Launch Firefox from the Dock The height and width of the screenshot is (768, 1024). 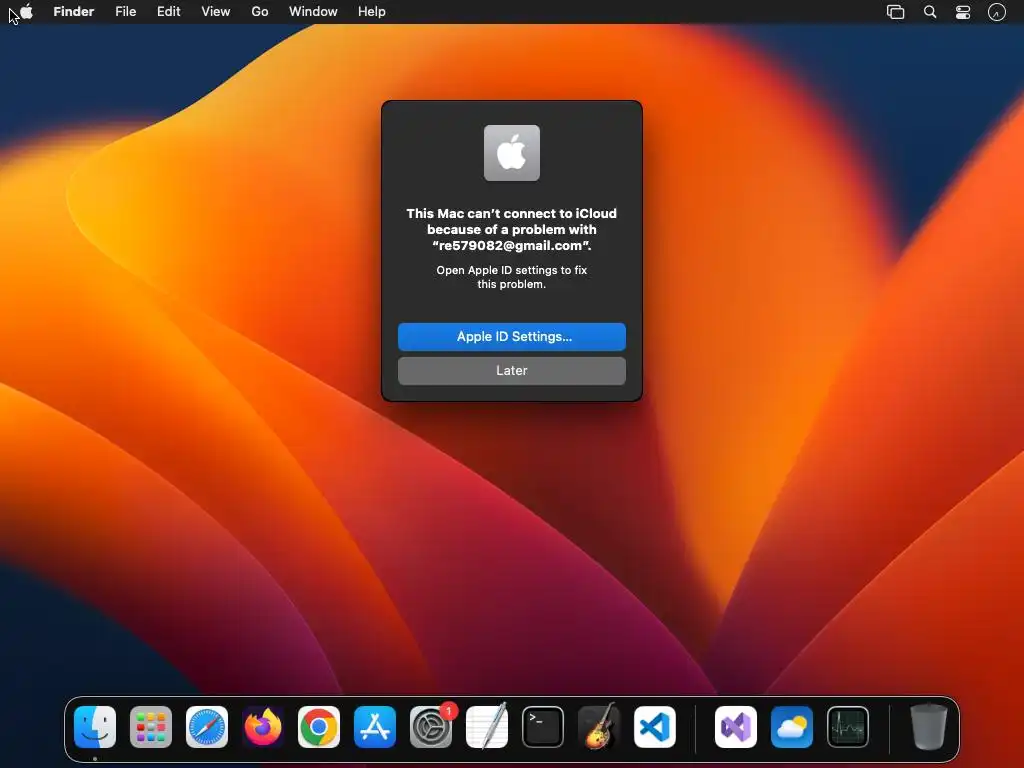(263, 727)
